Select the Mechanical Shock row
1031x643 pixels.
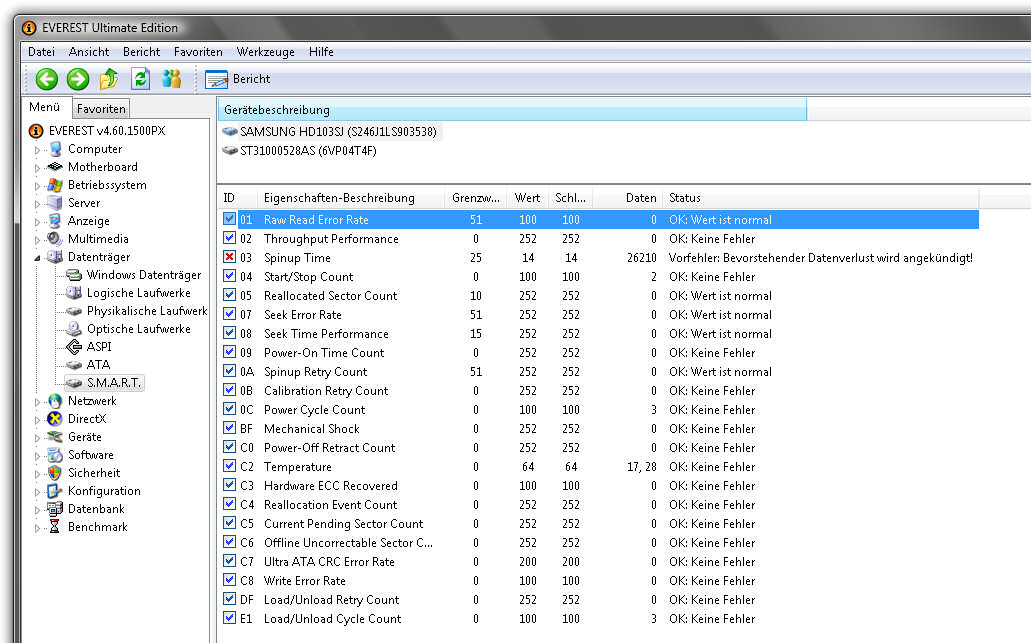point(598,429)
